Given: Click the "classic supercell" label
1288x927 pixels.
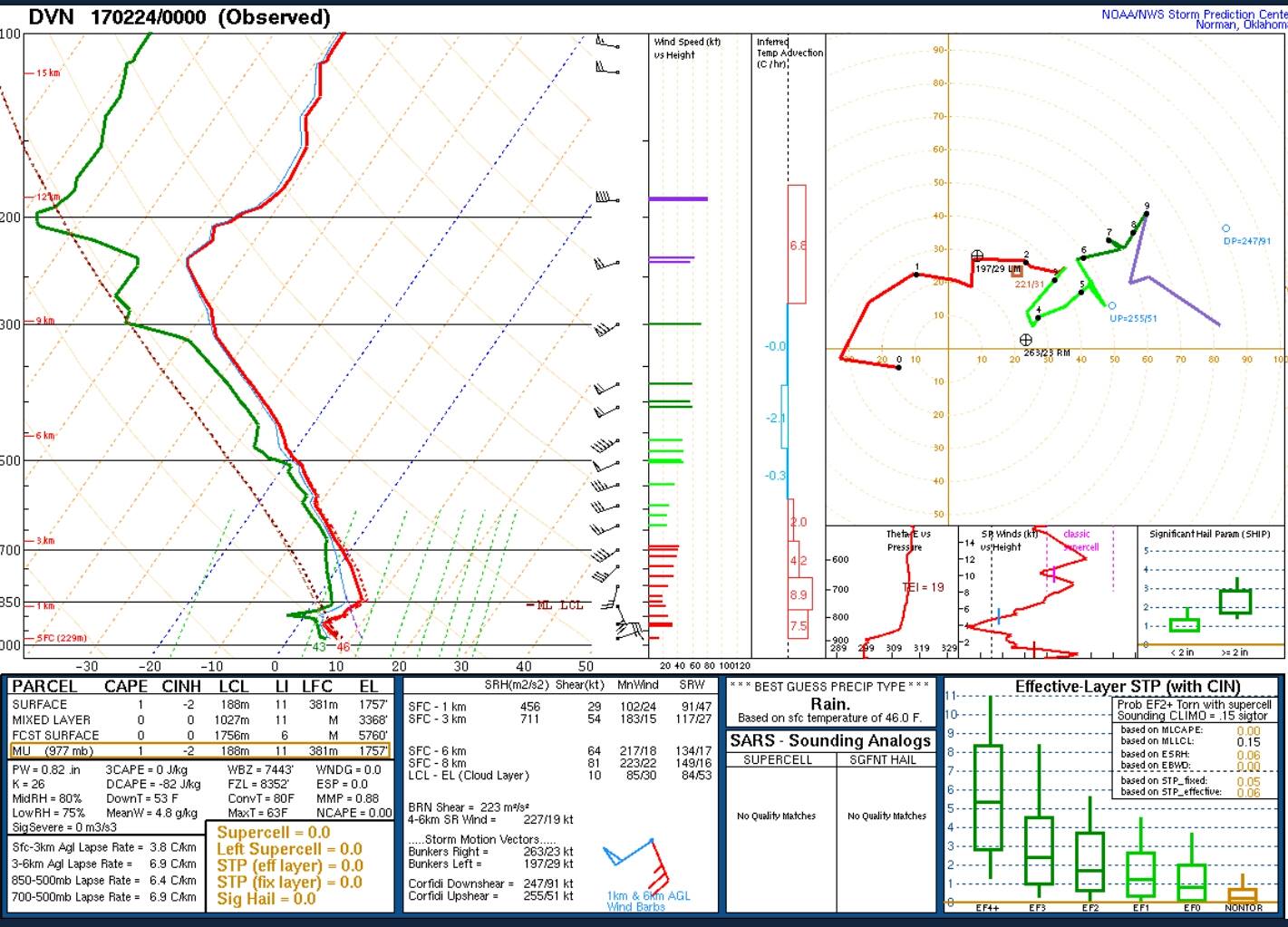Looking at the screenshot, I should coord(1080,540).
